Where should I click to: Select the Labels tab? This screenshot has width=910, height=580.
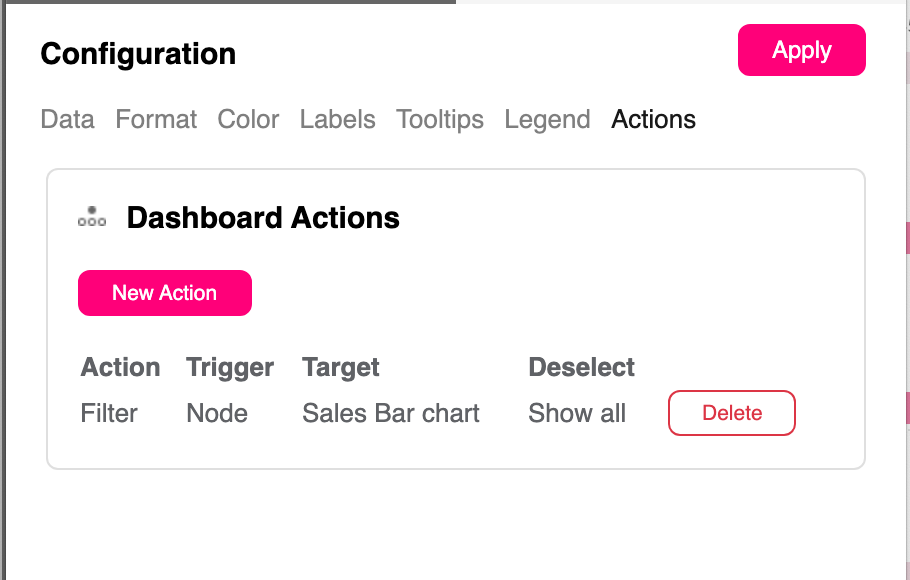[x=337, y=119]
